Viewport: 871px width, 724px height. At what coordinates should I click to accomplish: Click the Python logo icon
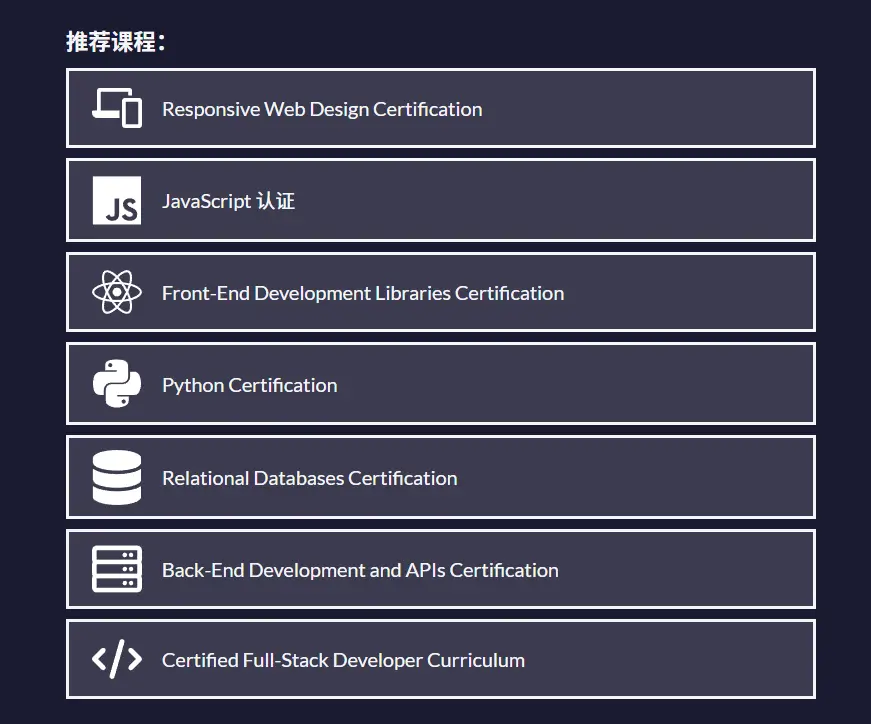coord(117,384)
